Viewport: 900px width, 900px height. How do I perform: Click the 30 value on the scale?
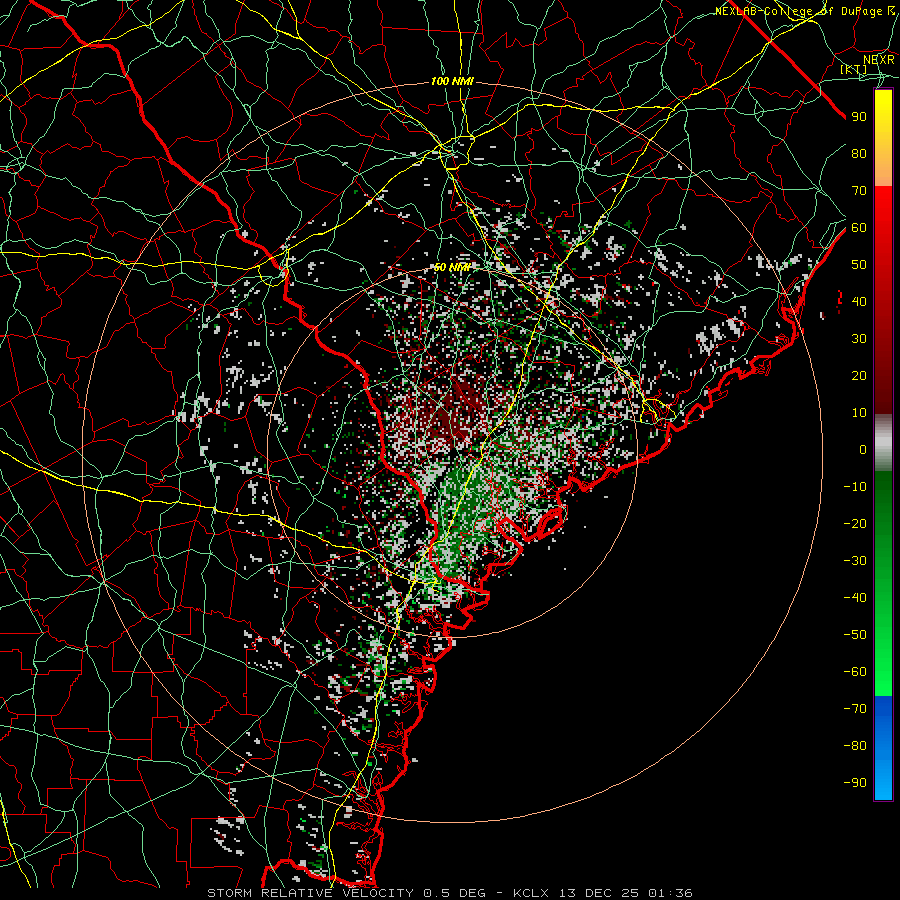point(859,339)
